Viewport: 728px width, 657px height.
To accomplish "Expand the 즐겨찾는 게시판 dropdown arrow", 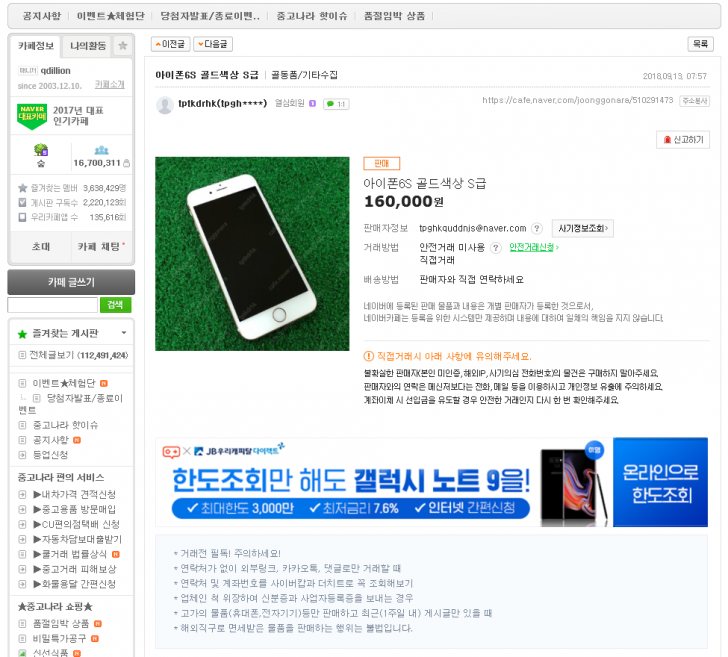I will click(123, 333).
